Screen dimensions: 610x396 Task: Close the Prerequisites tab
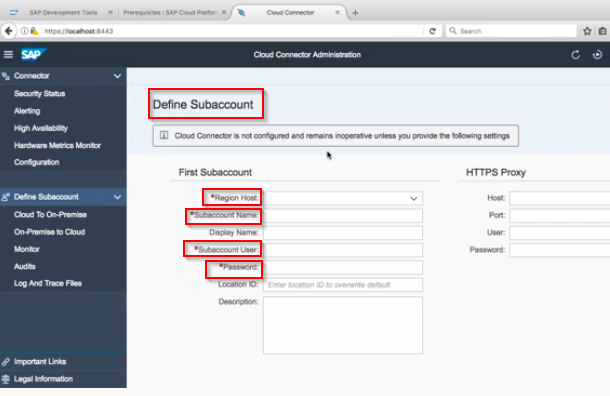tap(224, 12)
